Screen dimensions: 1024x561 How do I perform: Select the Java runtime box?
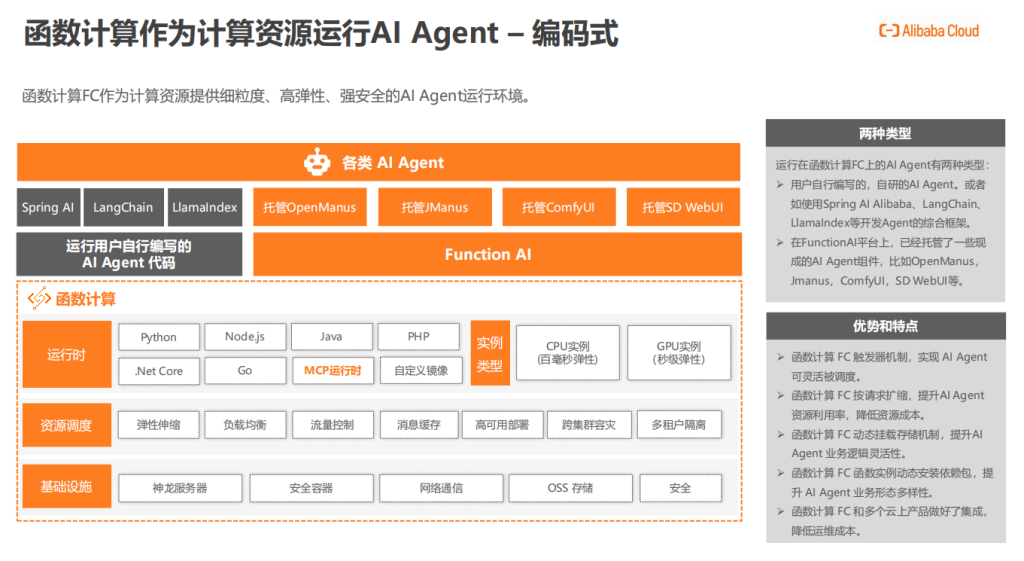[x=332, y=337]
